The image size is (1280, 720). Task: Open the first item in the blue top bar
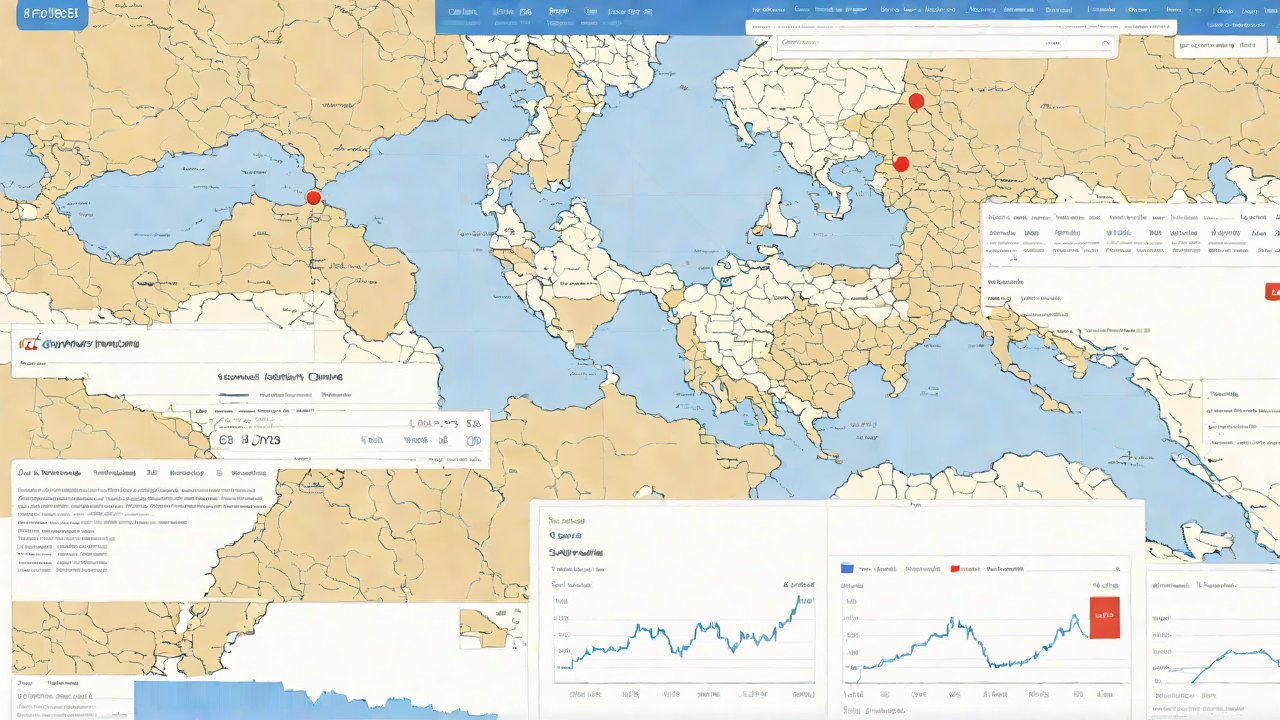point(462,12)
